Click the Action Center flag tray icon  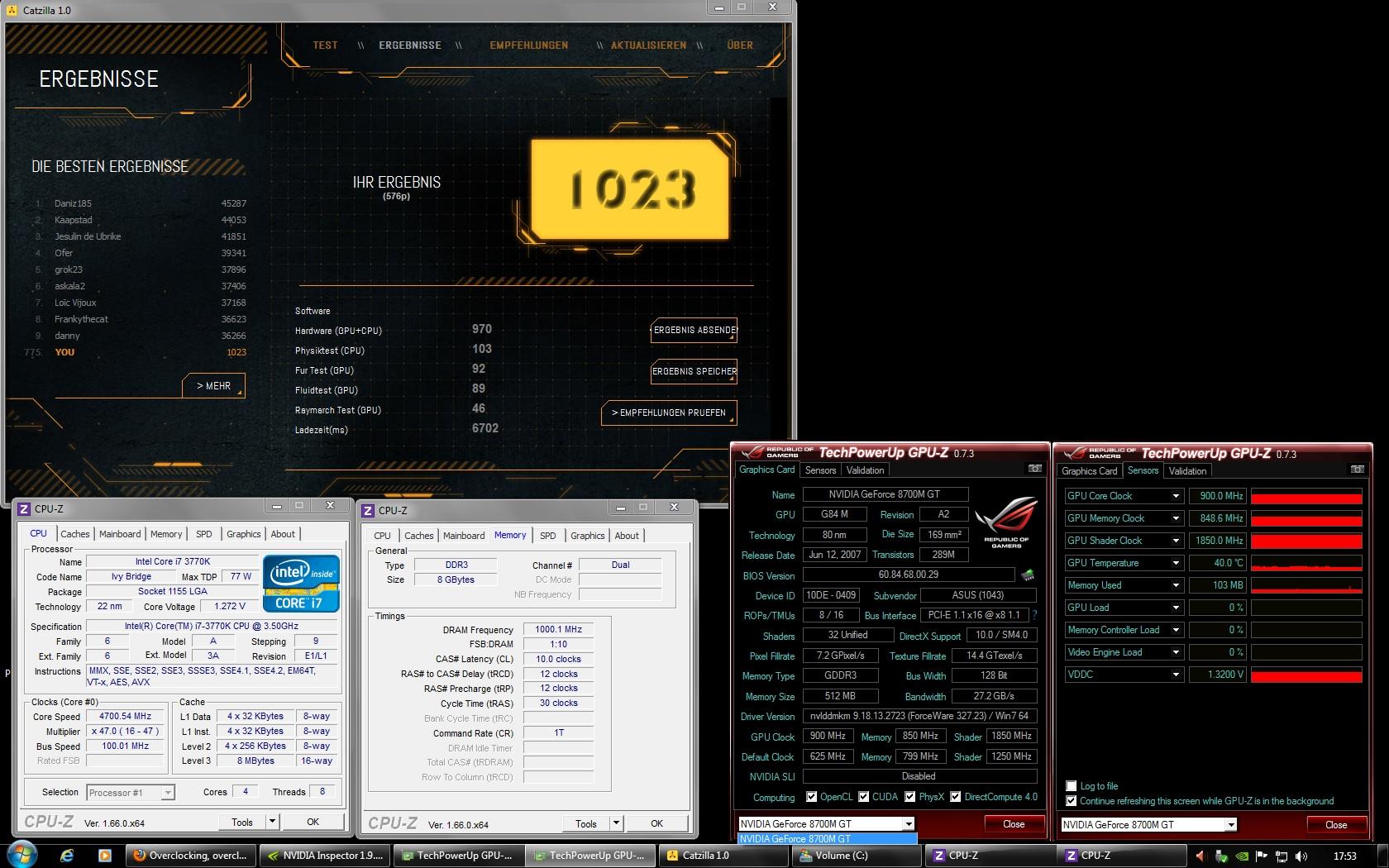pos(1261,856)
